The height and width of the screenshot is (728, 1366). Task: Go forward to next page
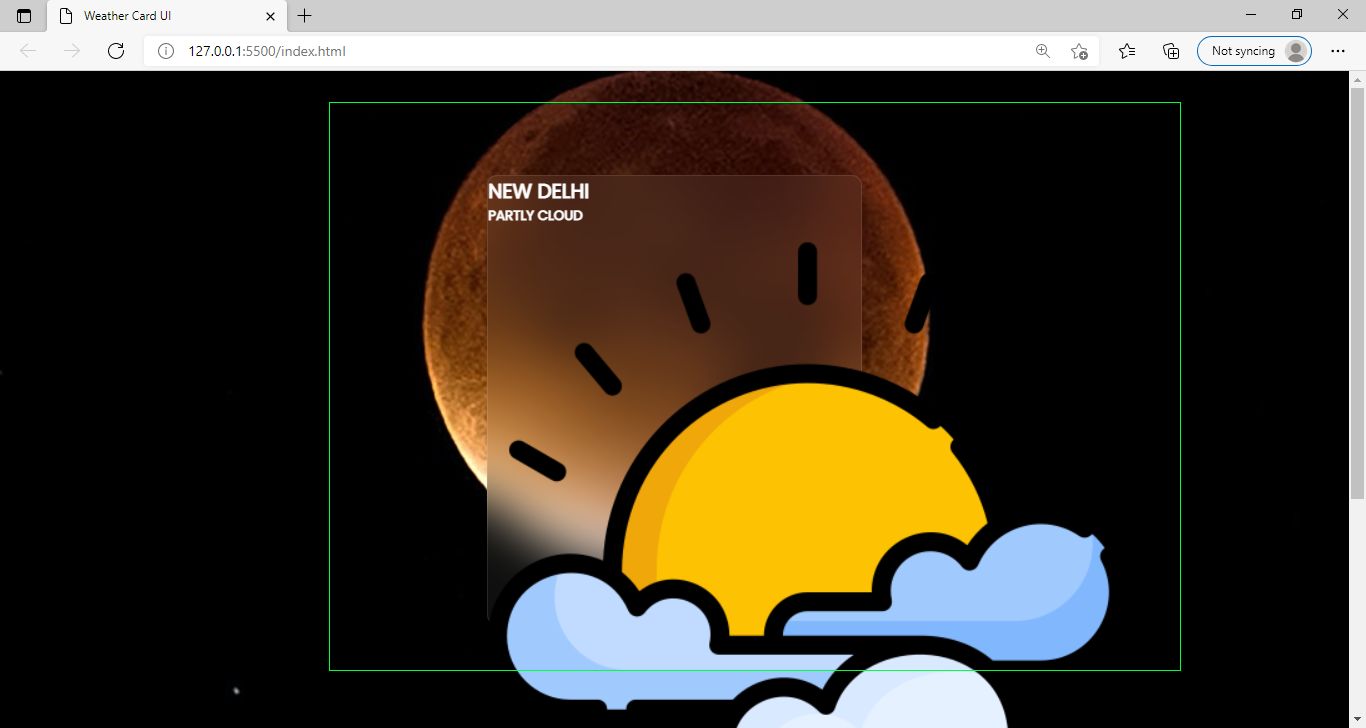(x=72, y=51)
